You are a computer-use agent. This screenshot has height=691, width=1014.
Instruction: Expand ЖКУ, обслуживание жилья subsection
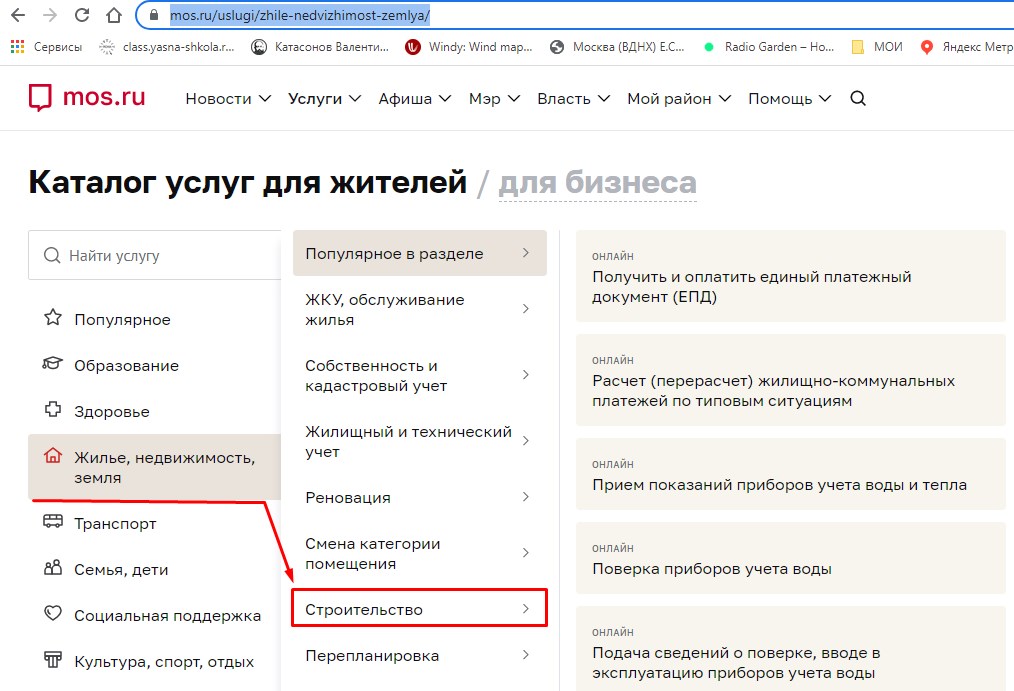click(x=420, y=309)
